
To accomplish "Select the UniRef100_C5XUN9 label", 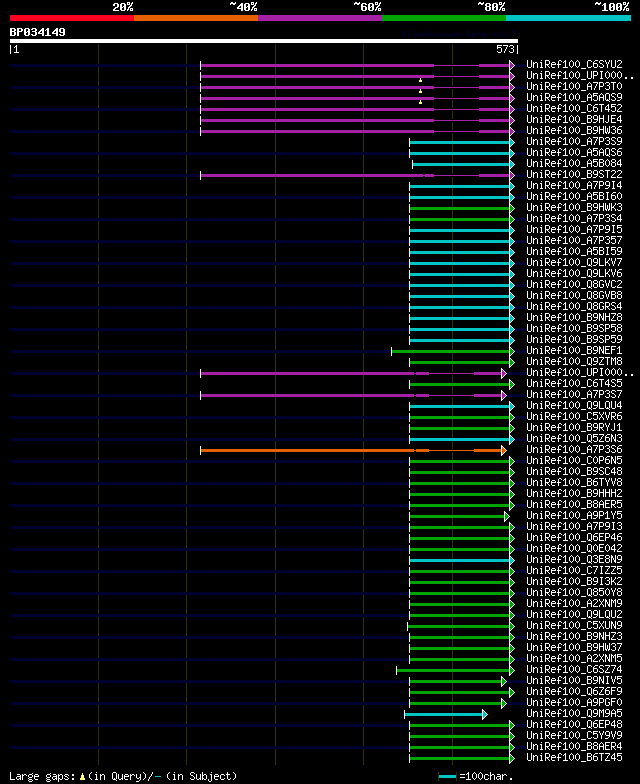I will click(x=574, y=626).
